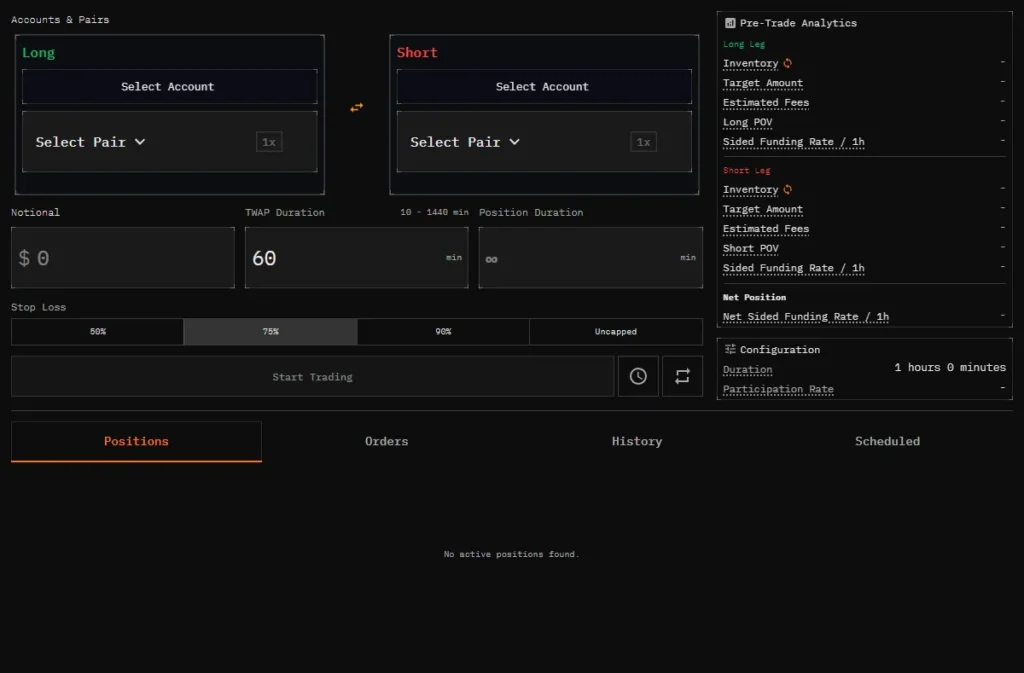This screenshot has width=1024, height=673.
Task: Select the 90% stop loss option
Action: [443, 332]
